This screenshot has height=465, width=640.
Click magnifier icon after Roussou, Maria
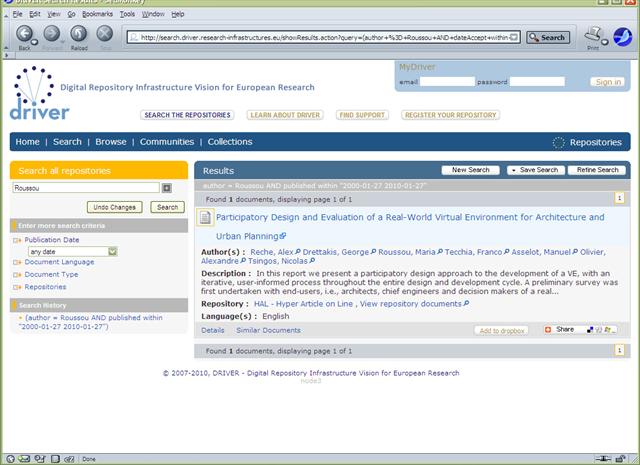click(x=440, y=252)
